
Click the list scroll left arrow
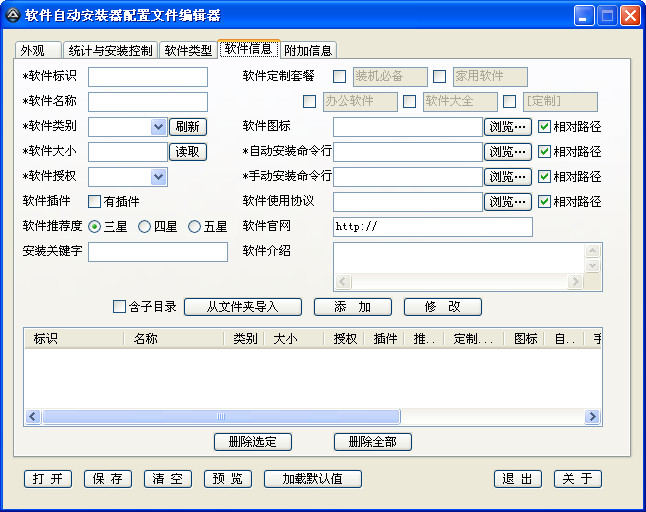[x=33, y=416]
